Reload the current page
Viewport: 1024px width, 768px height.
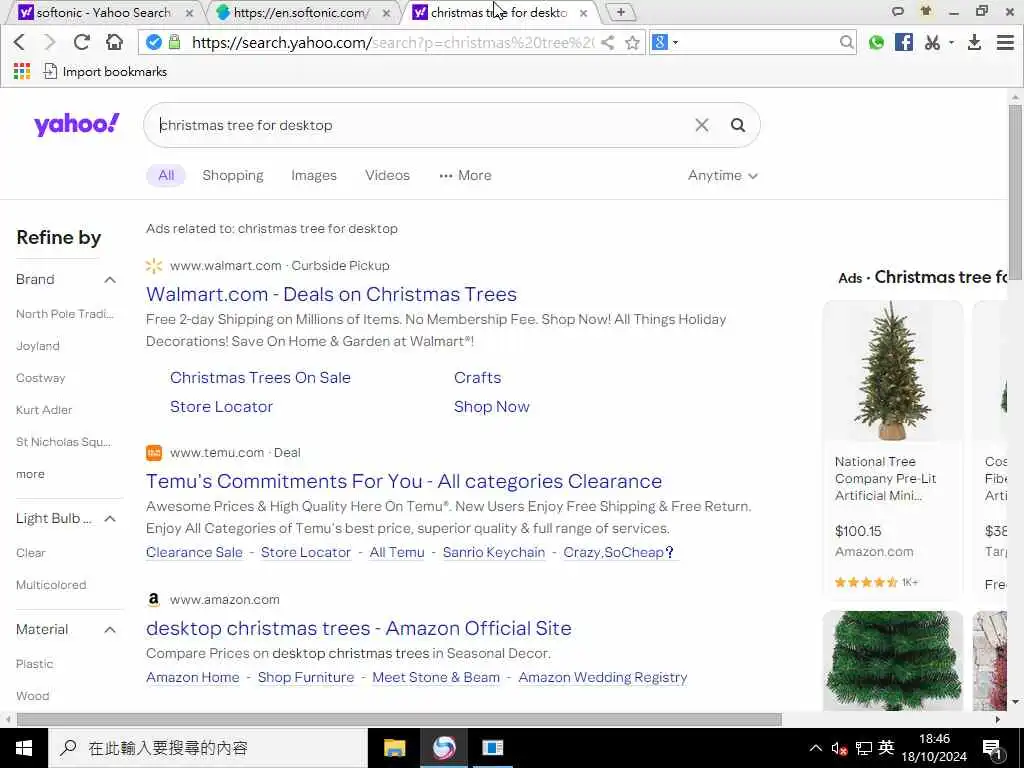click(82, 42)
